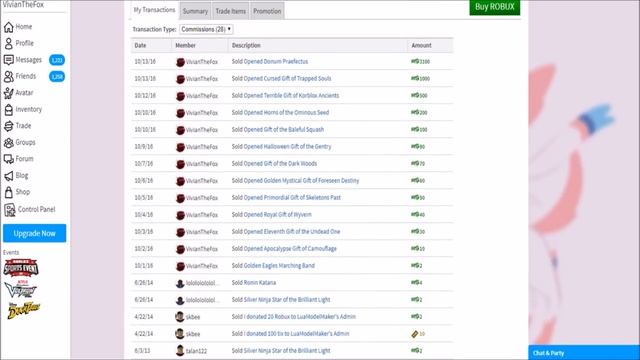The image size is (640, 360).
Task: Switch to the Summary tab
Action: [195, 11]
